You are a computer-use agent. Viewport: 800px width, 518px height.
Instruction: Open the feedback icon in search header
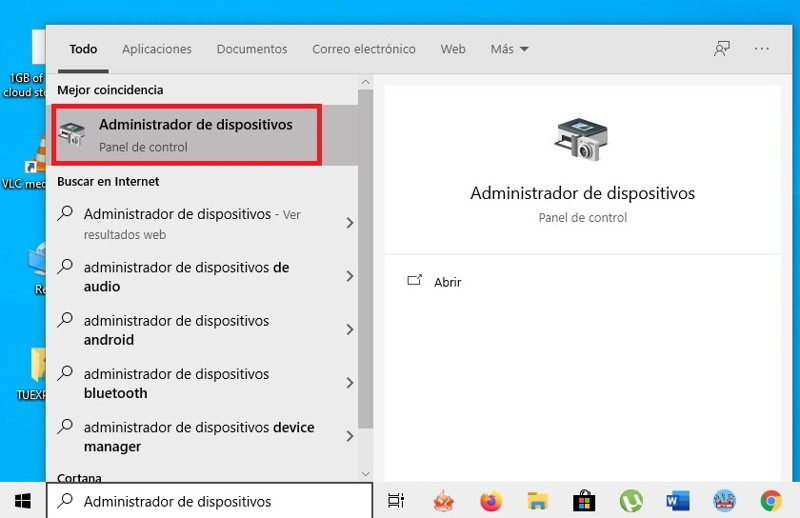pos(722,48)
